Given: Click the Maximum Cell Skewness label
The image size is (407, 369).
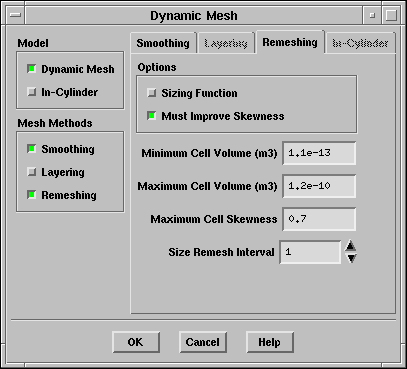Looking at the screenshot, I should pos(214,219).
